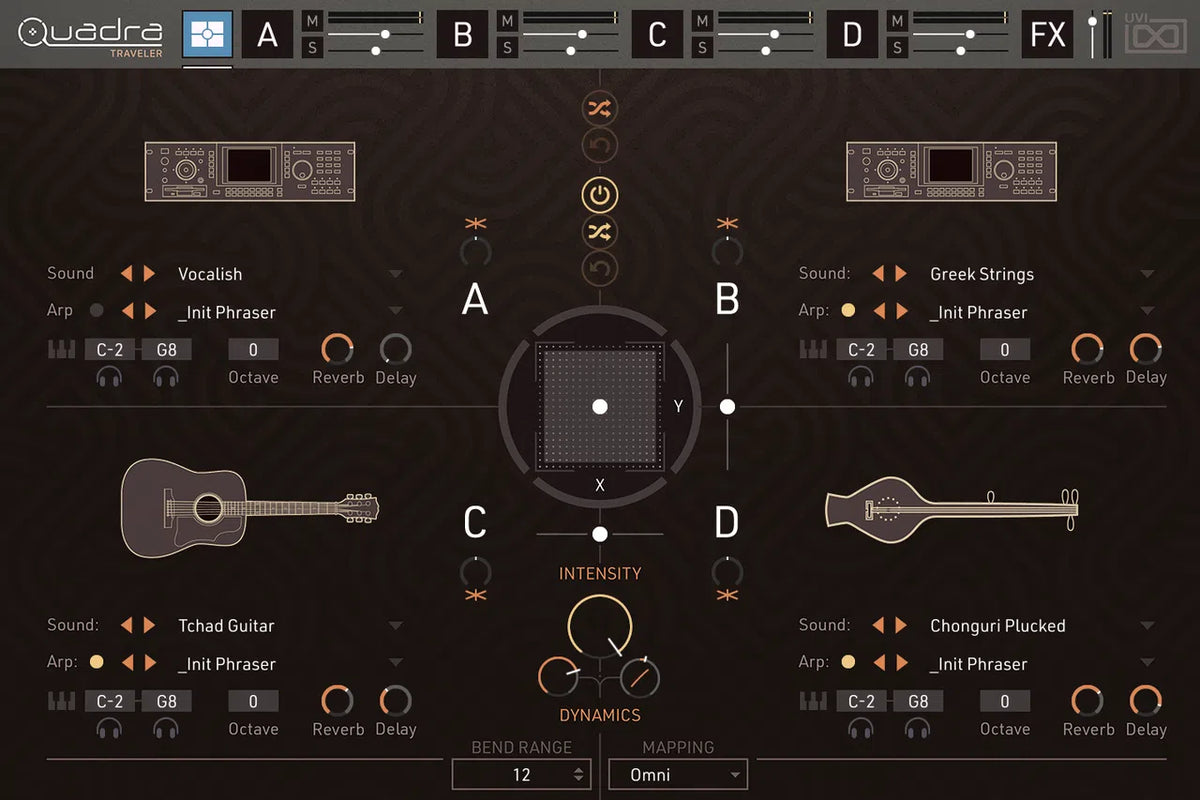Click the keyboard range icon for Vocalish
Image resolution: width=1200 pixels, height=800 pixels.
pyautogui.click(x=61, y=350)
